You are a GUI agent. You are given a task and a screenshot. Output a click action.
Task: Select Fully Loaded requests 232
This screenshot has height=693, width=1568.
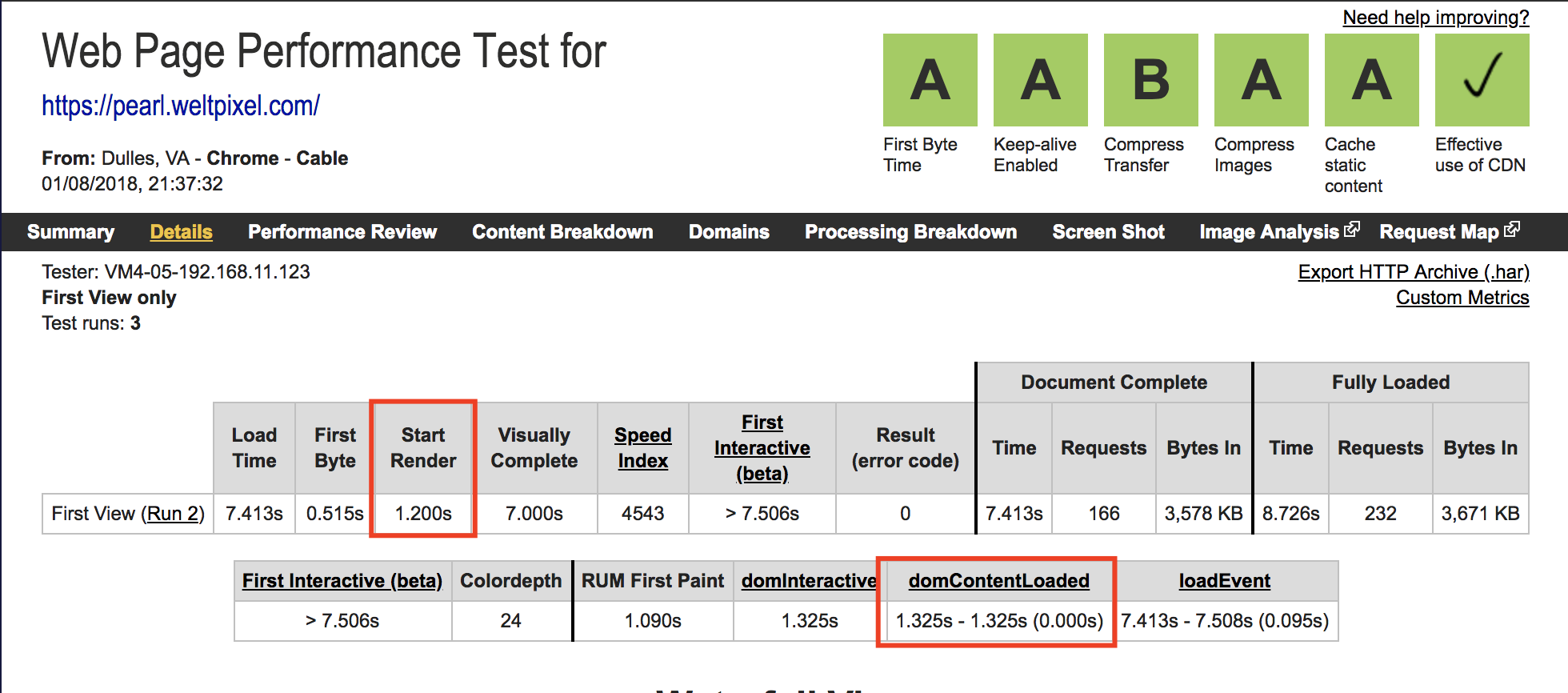(x=1380, y=514)
